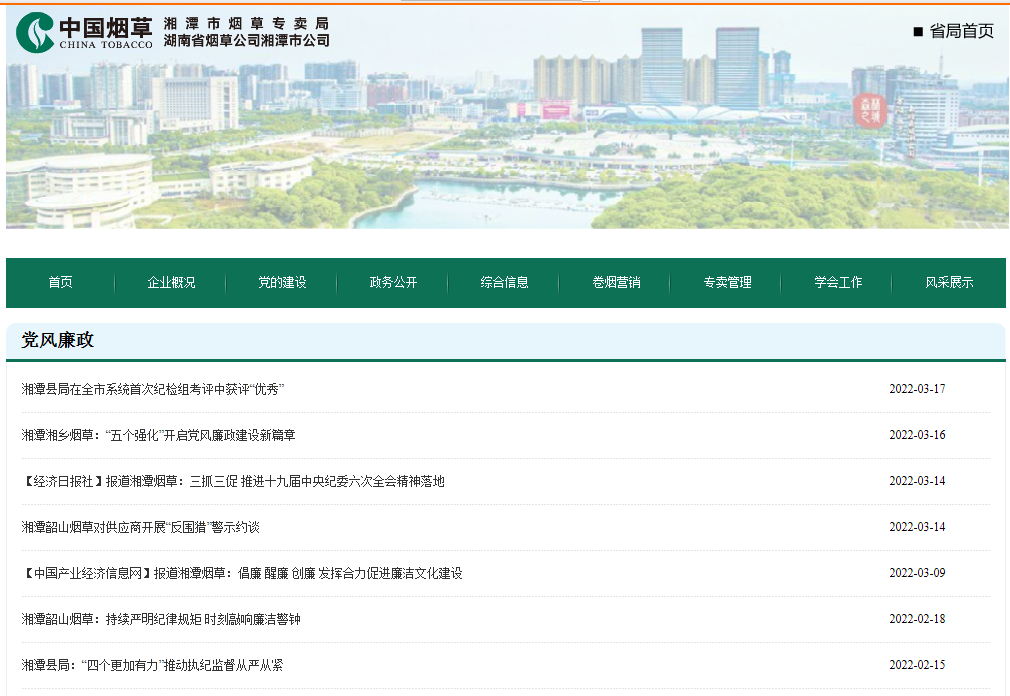Open article about 湘潭县局 纪检组考评 "优秀"
The width and height of the screenshot is (1010, 696).
(153, 389)
